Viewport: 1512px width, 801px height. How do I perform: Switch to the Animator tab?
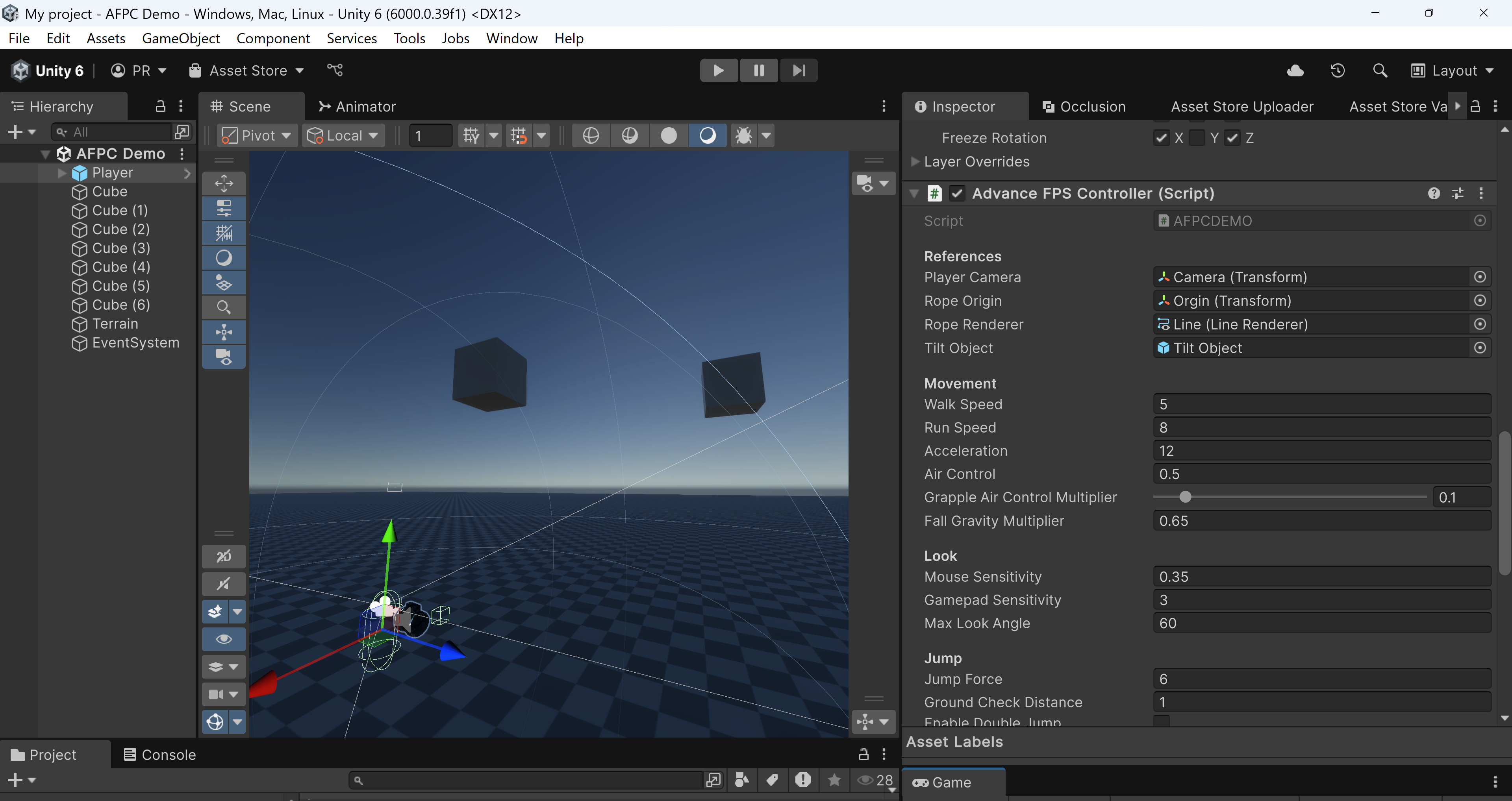(357, 106)
